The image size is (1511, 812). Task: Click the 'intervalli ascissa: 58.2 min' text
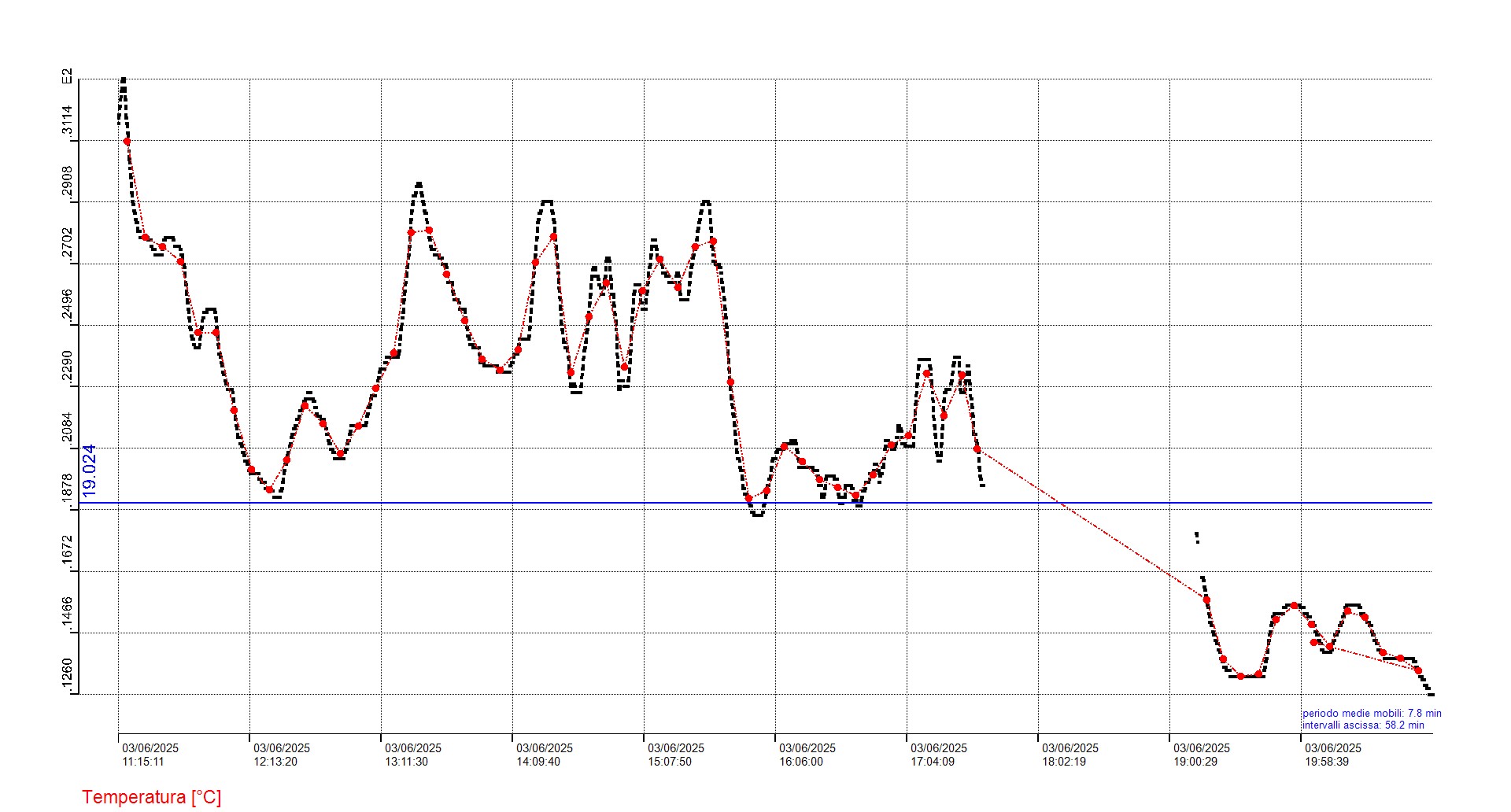[x=1363, y=725]
